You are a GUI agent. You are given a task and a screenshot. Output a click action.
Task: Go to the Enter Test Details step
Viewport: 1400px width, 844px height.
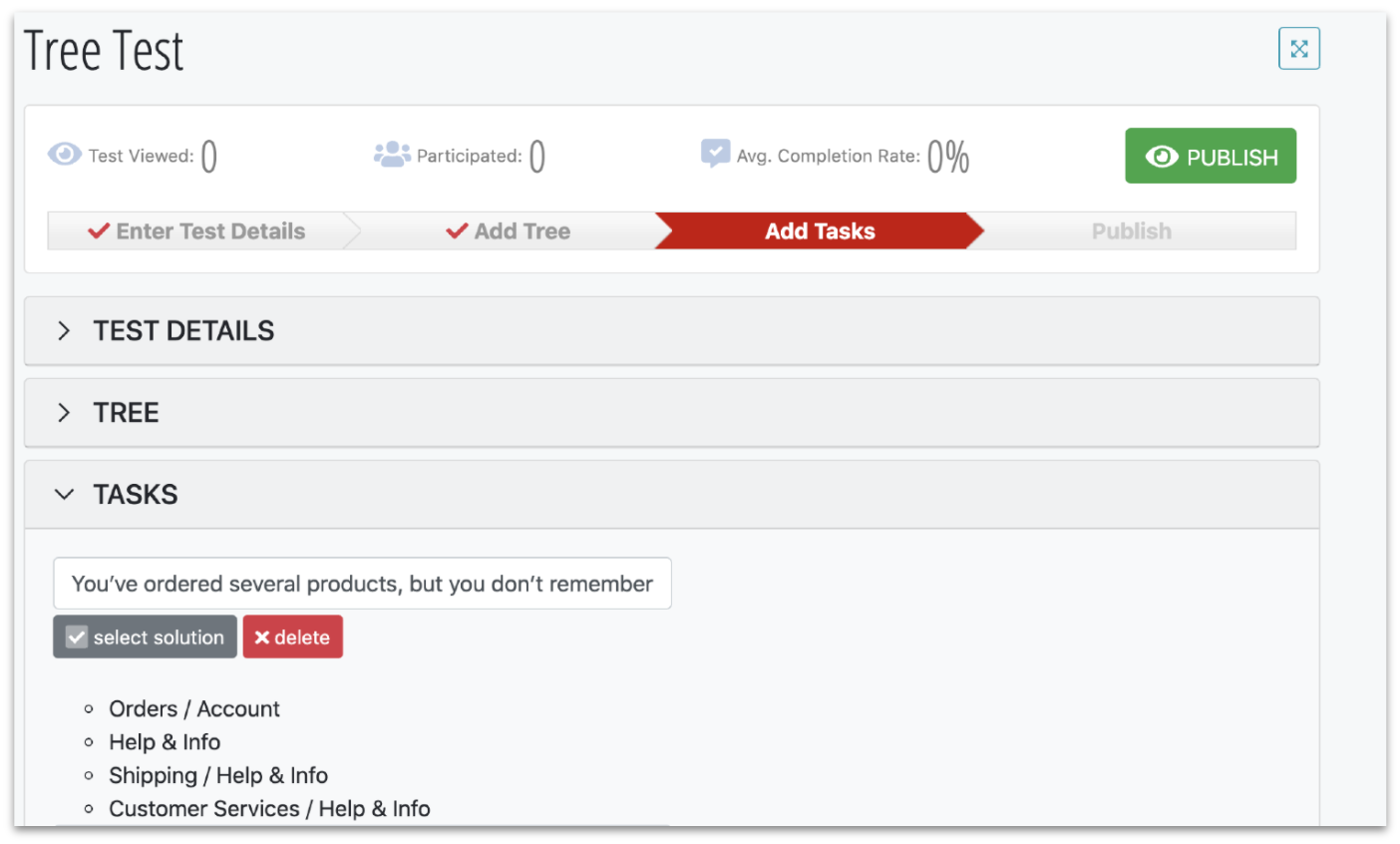click(196, 231)
